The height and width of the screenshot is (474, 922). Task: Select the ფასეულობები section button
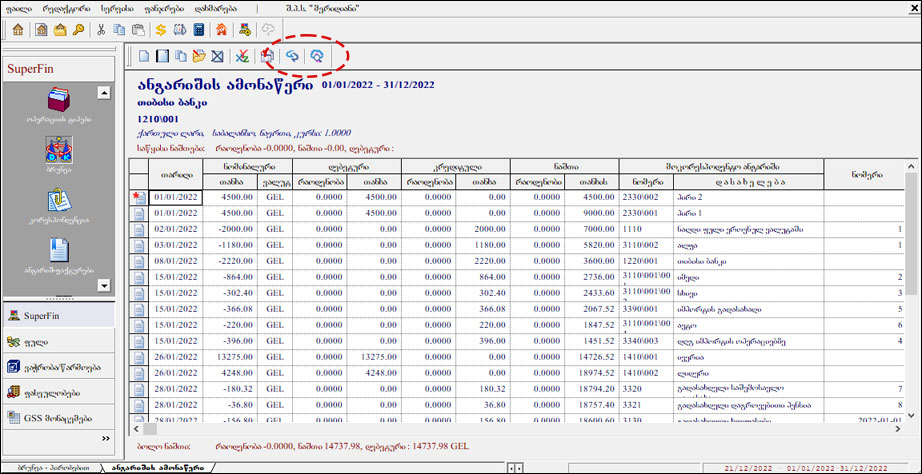point(58,392)
